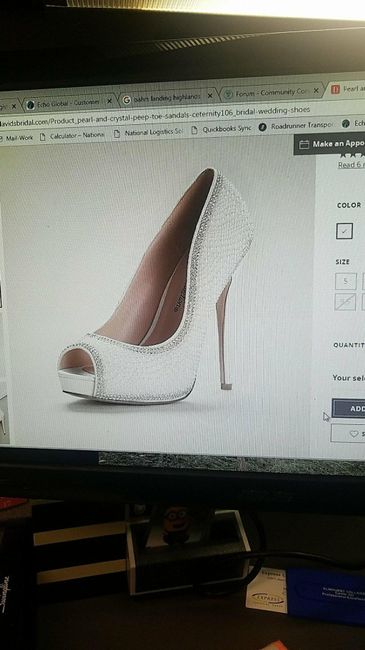Viewport: 365px width, 650px height.
Task: Close the Forum - Community tab
Action: [x=316, y=90]
